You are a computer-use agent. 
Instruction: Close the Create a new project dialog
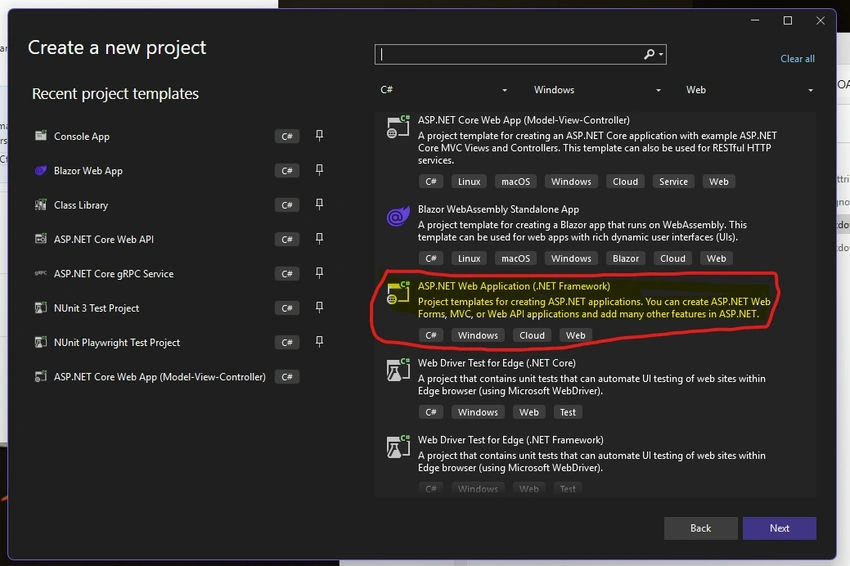[820, 21]
